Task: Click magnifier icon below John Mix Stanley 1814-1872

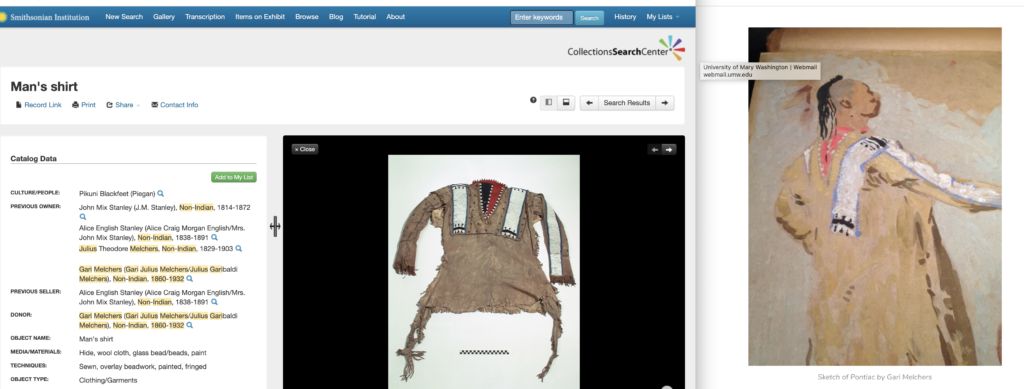Action: pos(82,217)
